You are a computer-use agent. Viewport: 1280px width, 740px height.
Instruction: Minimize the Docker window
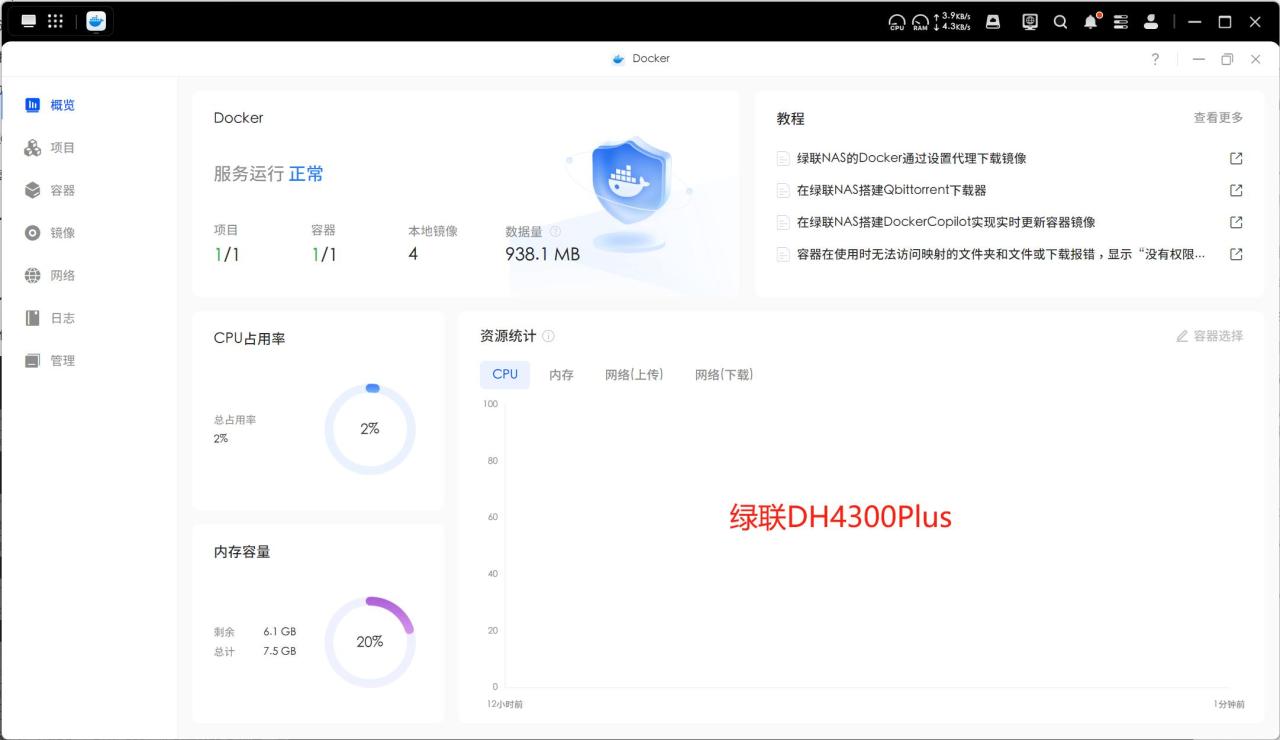click(1199, 59)
